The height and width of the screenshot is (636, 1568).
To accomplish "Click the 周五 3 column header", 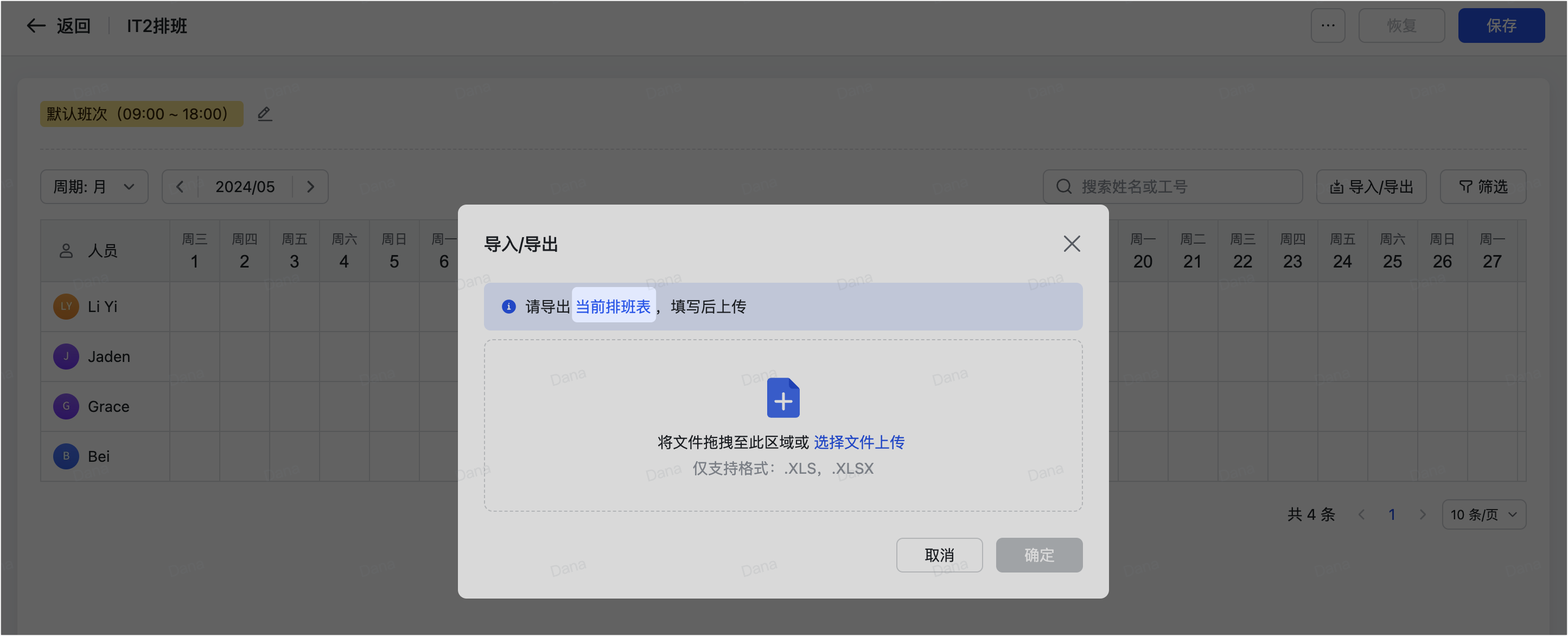I will click(x=294, y=250).
